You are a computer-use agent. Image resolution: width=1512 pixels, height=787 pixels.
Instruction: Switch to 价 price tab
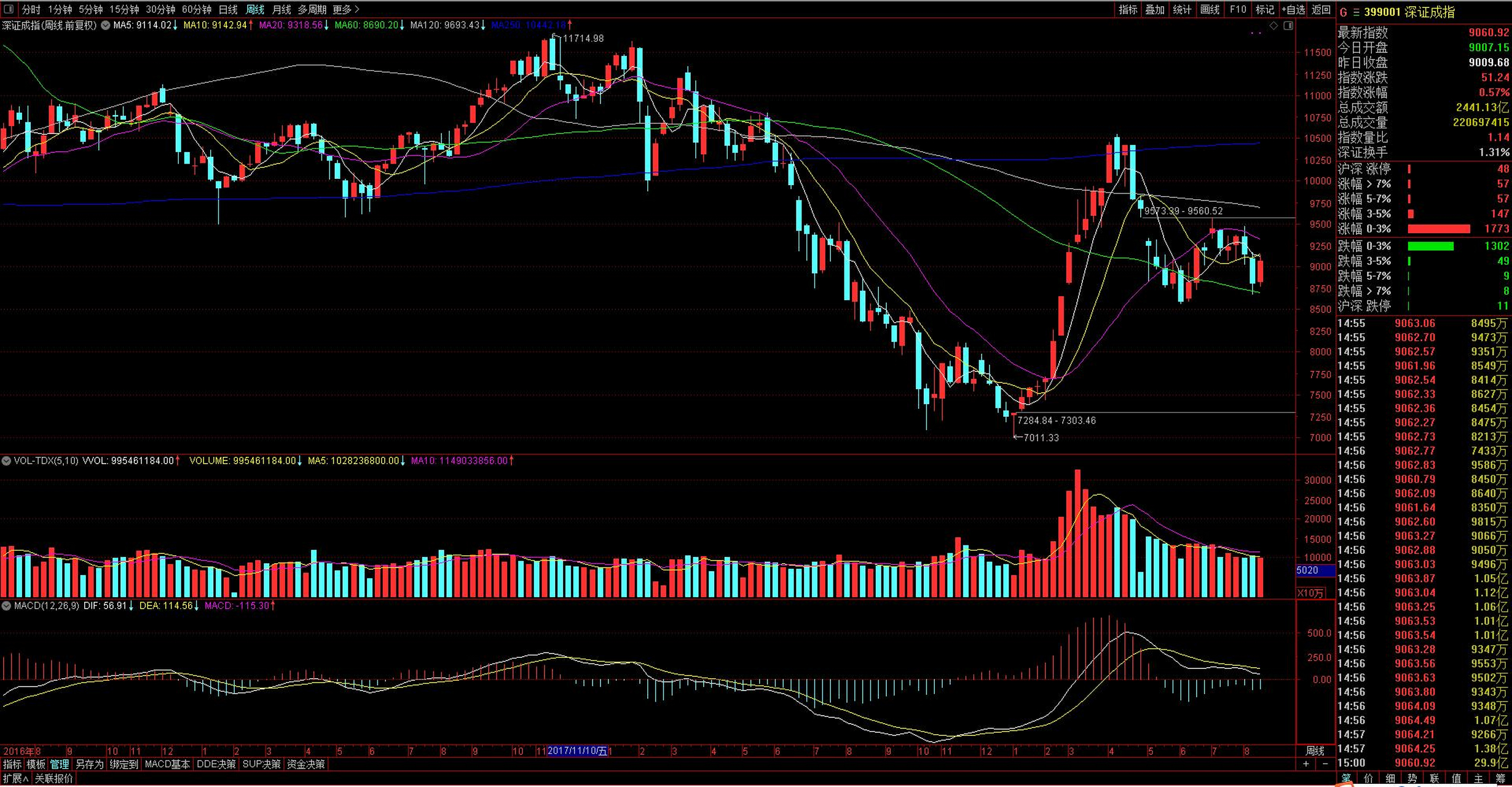coord(1368,779)
